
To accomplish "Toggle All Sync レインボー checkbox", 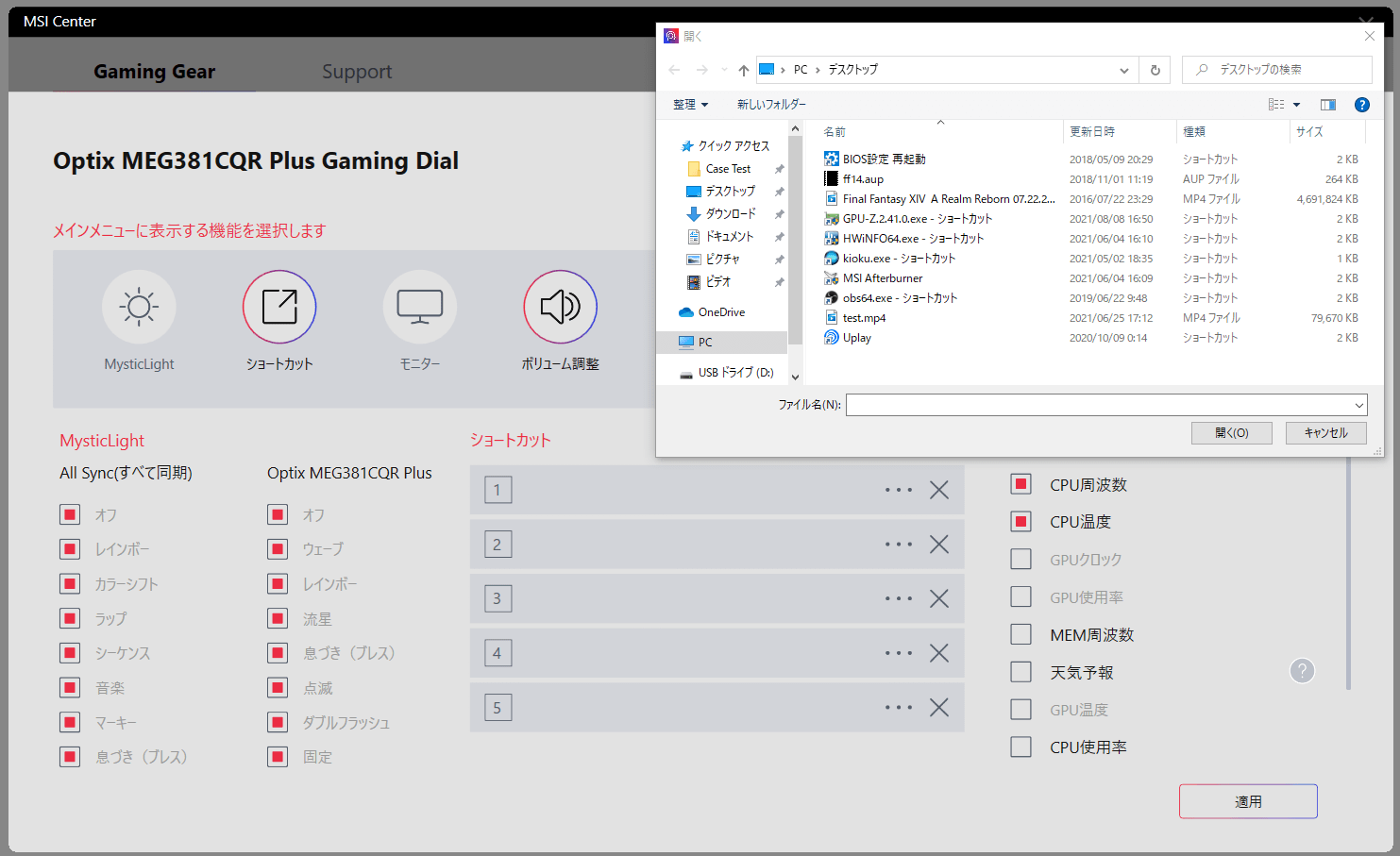I will [x=70, y=549].
